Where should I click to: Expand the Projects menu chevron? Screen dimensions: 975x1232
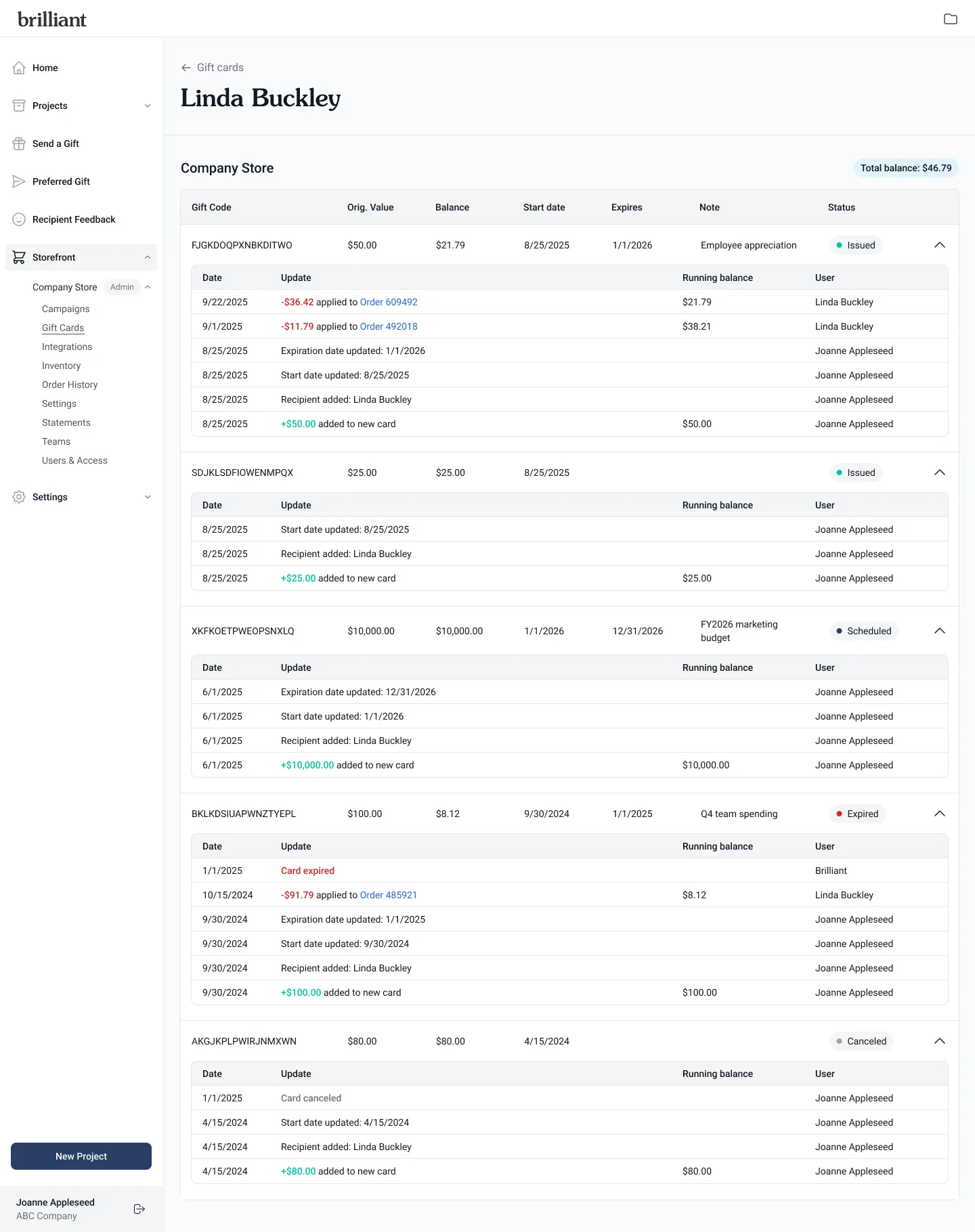[148, 106]
